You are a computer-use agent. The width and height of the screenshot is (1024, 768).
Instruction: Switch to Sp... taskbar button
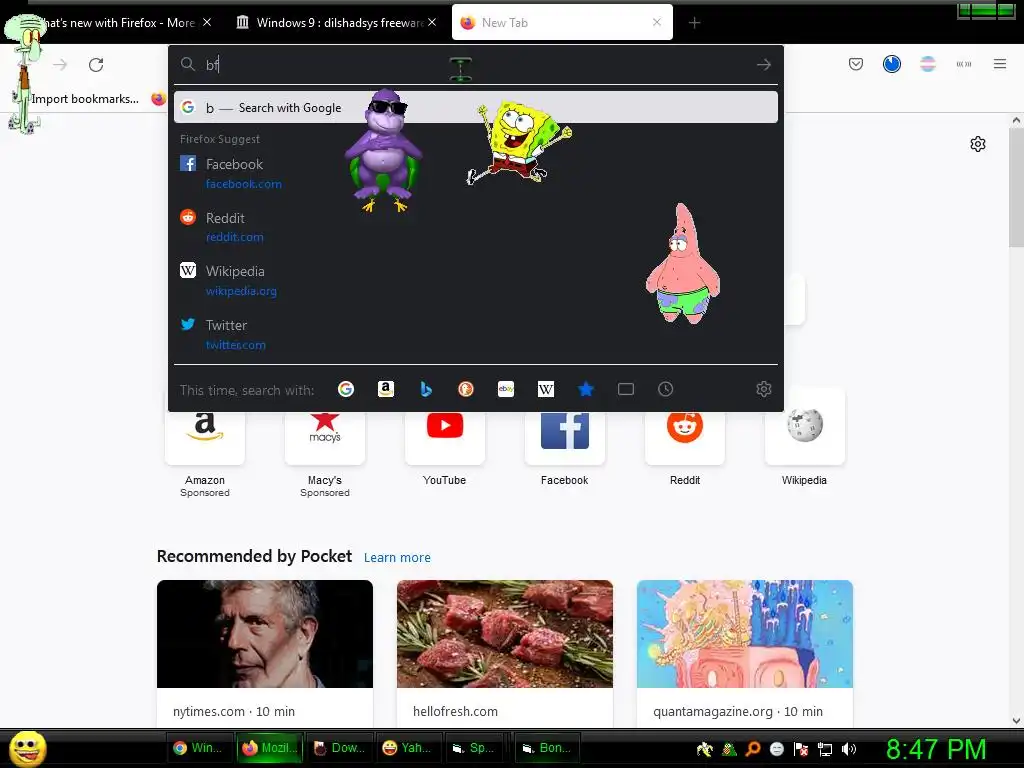(477, 748)
